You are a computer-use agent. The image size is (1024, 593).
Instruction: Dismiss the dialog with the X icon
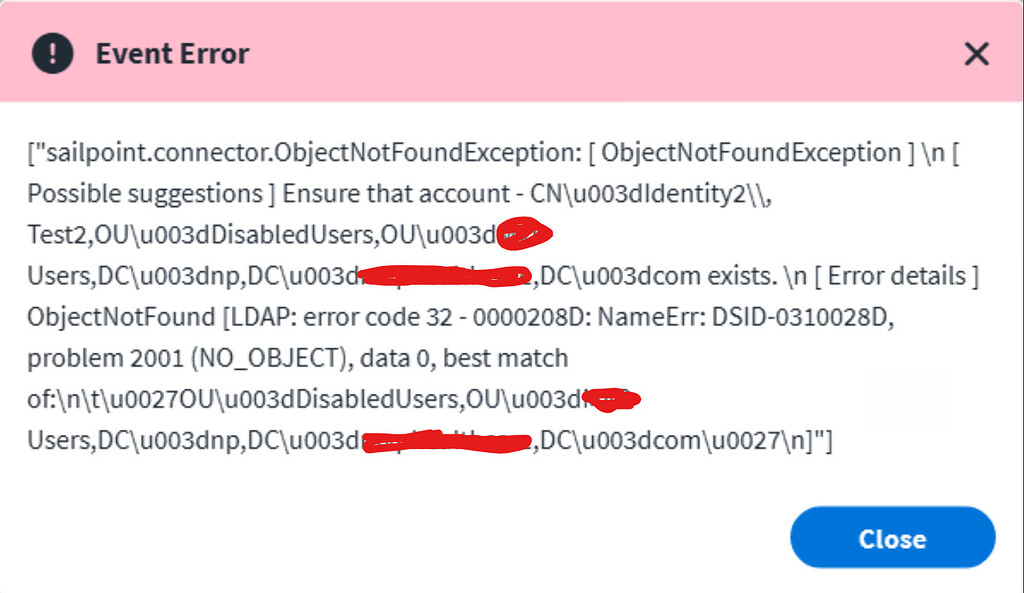tap(976, 53)
